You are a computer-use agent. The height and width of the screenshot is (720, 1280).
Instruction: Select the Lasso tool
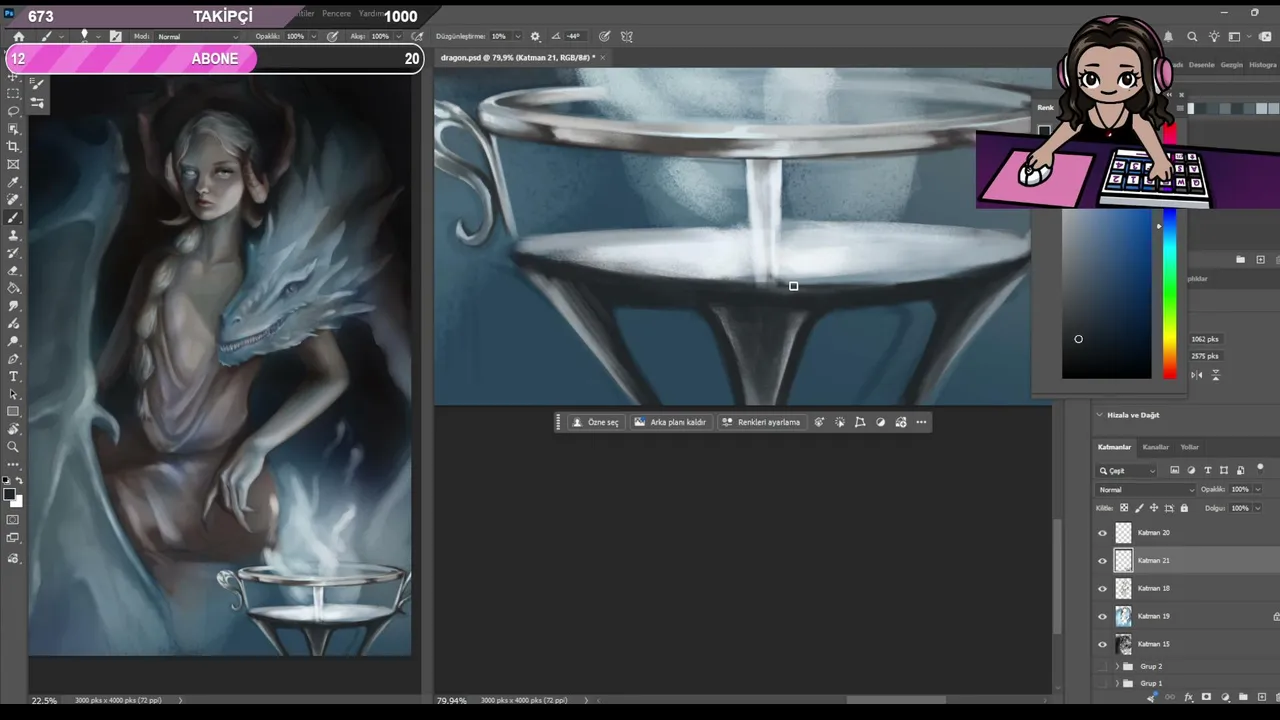13,111
